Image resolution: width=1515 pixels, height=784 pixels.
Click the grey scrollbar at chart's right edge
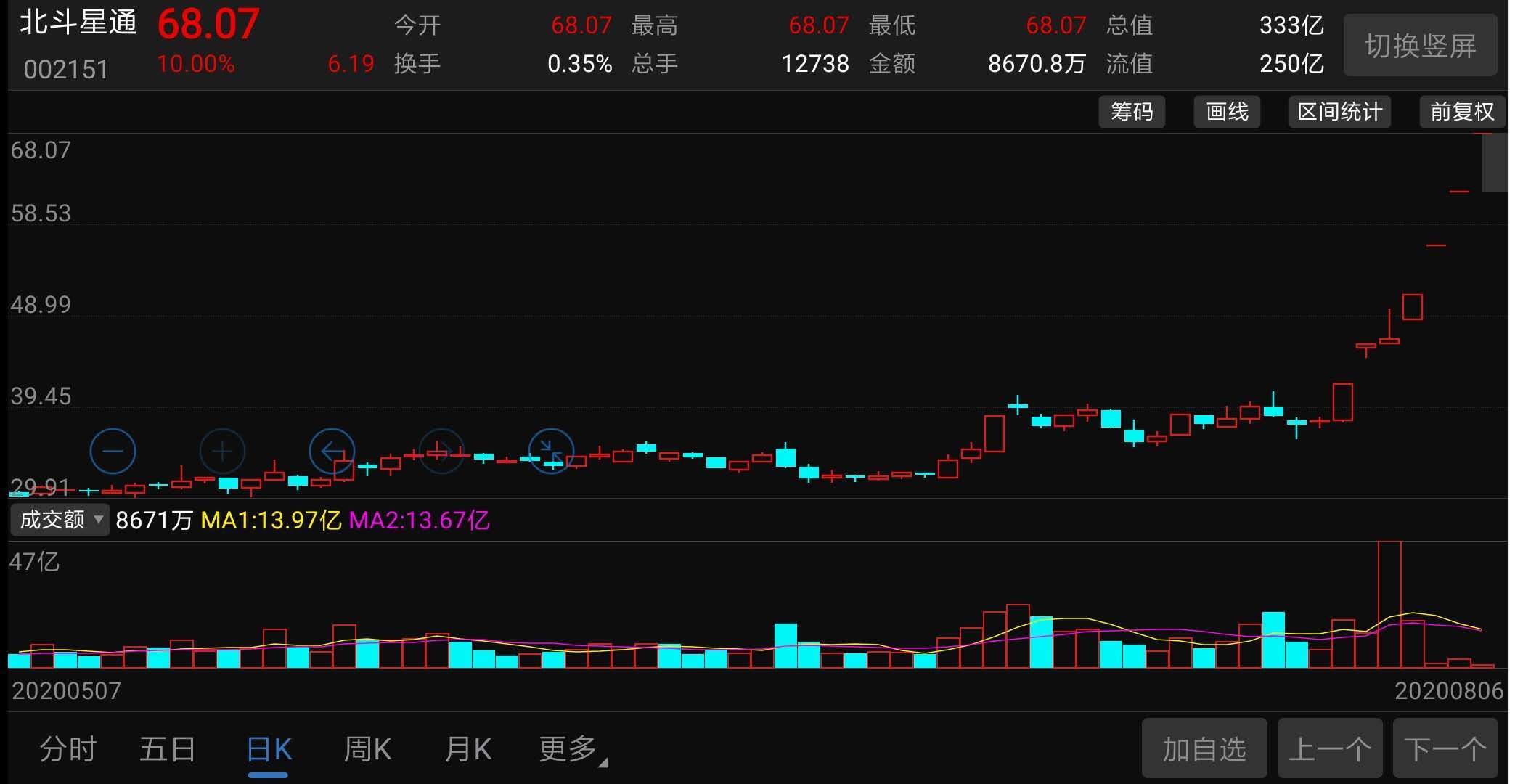click(1495, 163)
